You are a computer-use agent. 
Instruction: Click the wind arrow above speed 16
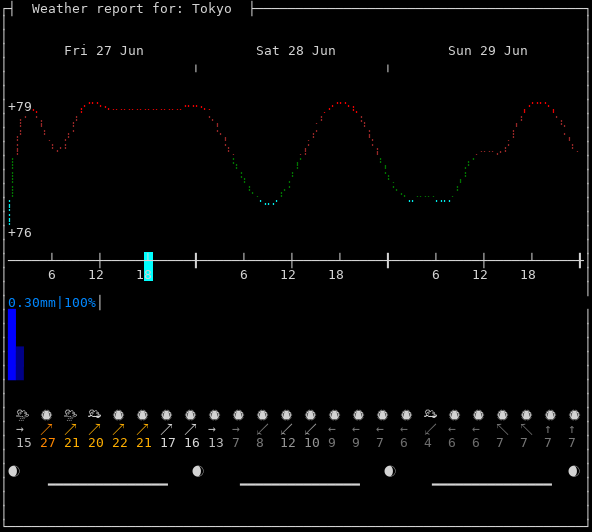click(x=191, y=429)
